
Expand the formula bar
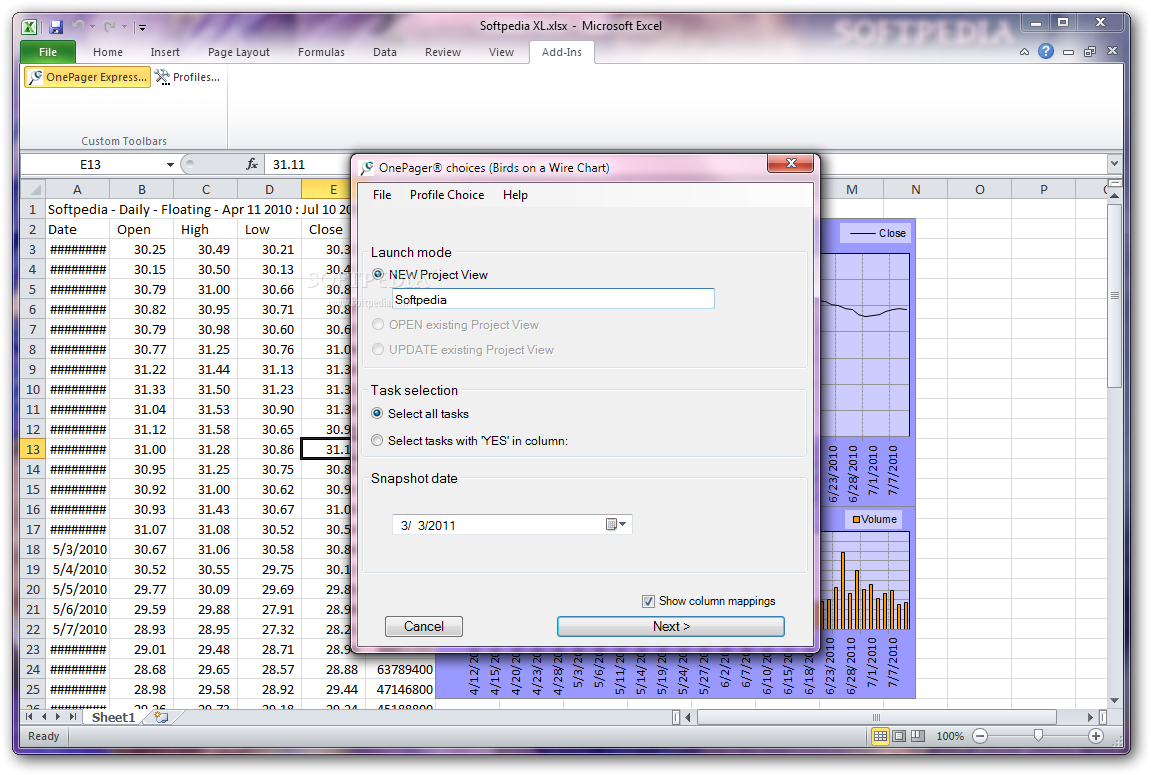[1114, 164]
